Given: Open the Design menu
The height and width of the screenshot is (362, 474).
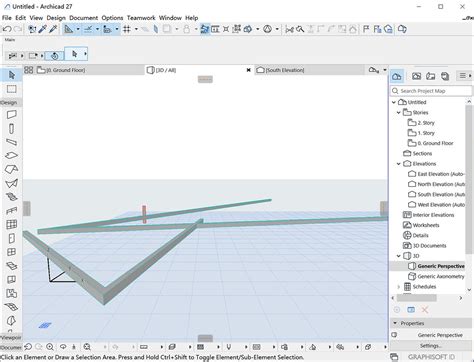Looking at the screenshot, I should pos(56,18).
